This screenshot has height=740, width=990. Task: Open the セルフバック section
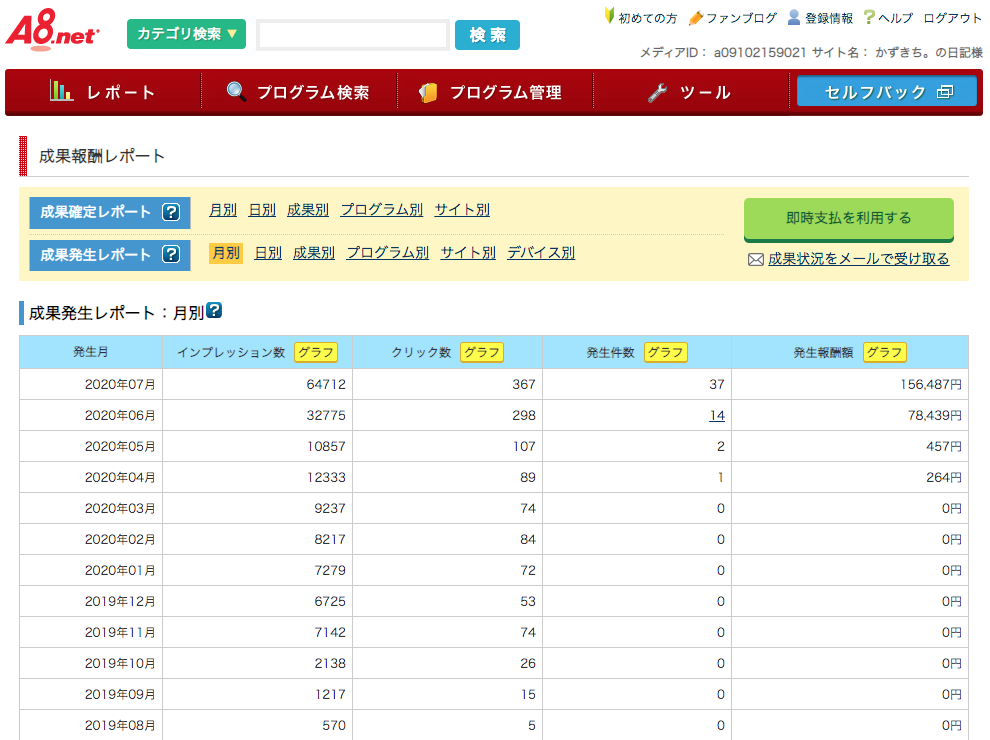886,90
